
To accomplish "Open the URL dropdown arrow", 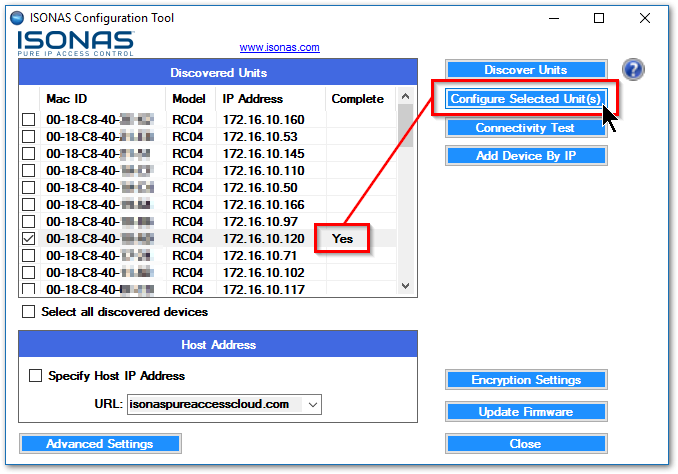I will click(x=313, y=405).
